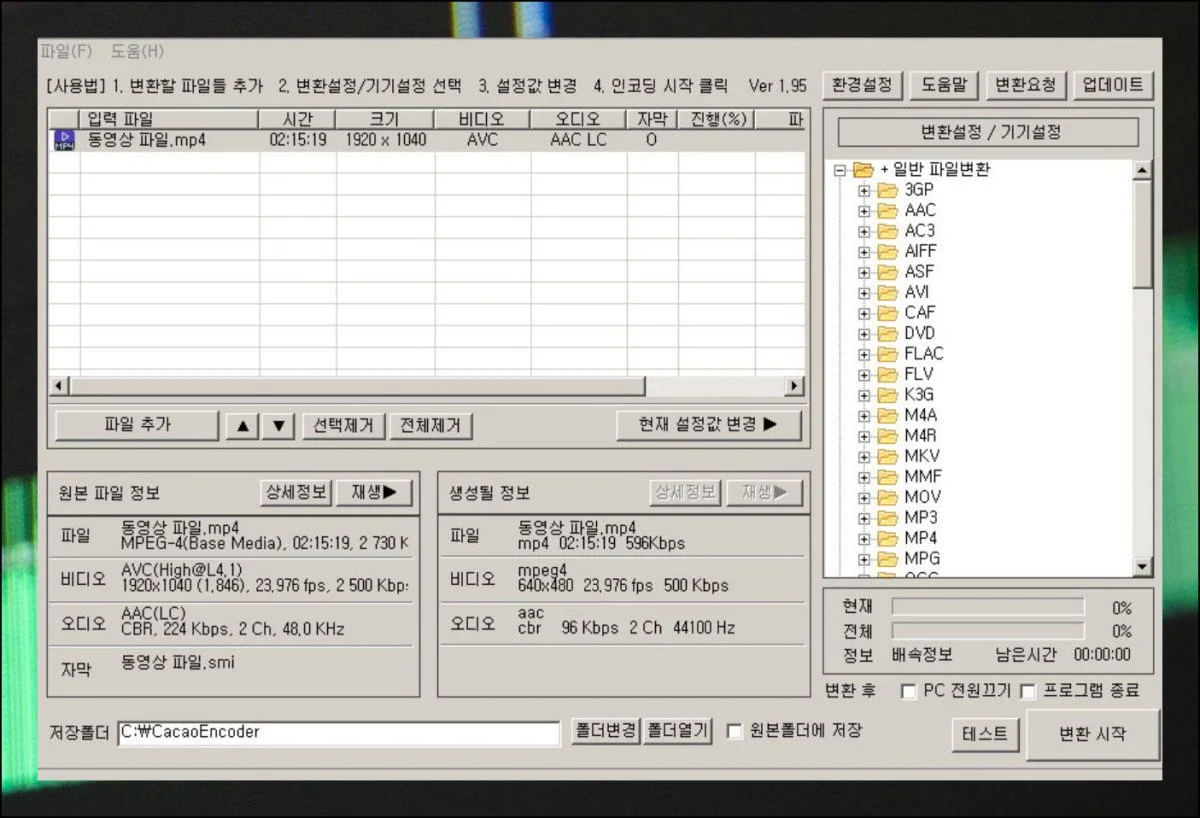The height and width of the screenshot is (818, 1200).
Task: Toggle the 프로그램 종료 checkbox
Action: click(x=1027, y=691)
